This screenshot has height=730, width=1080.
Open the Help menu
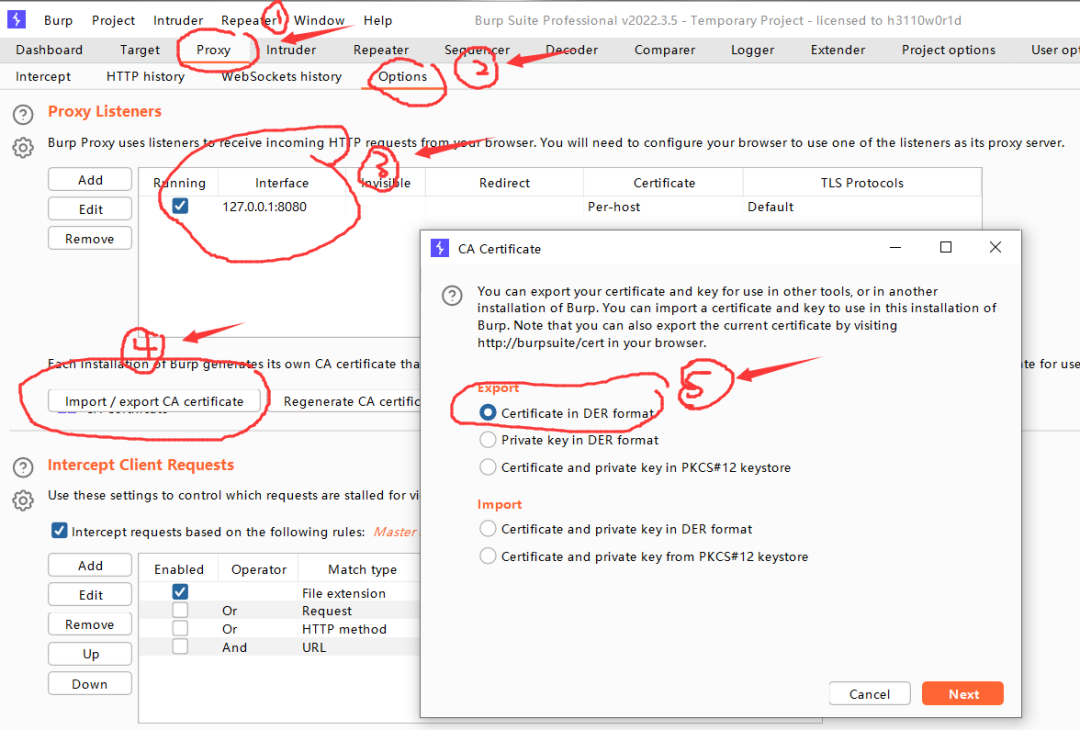(377, 20)
